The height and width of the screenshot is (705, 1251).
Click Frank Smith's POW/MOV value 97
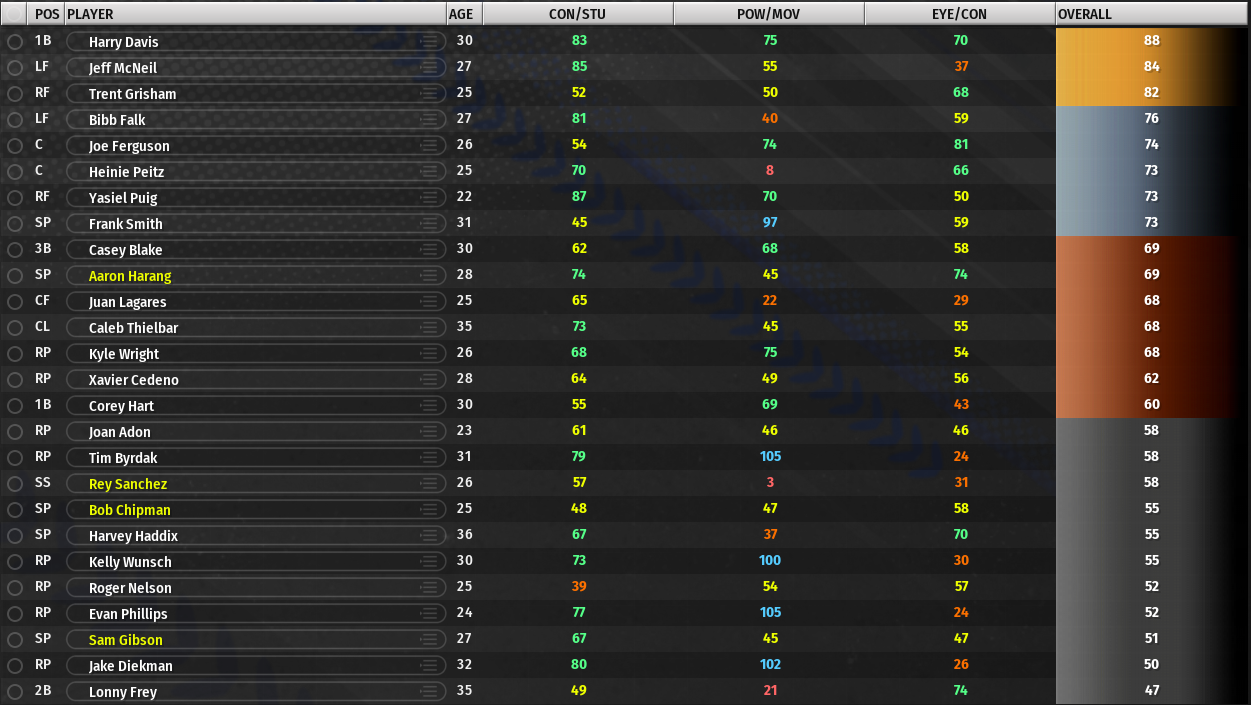coord(770,223)
